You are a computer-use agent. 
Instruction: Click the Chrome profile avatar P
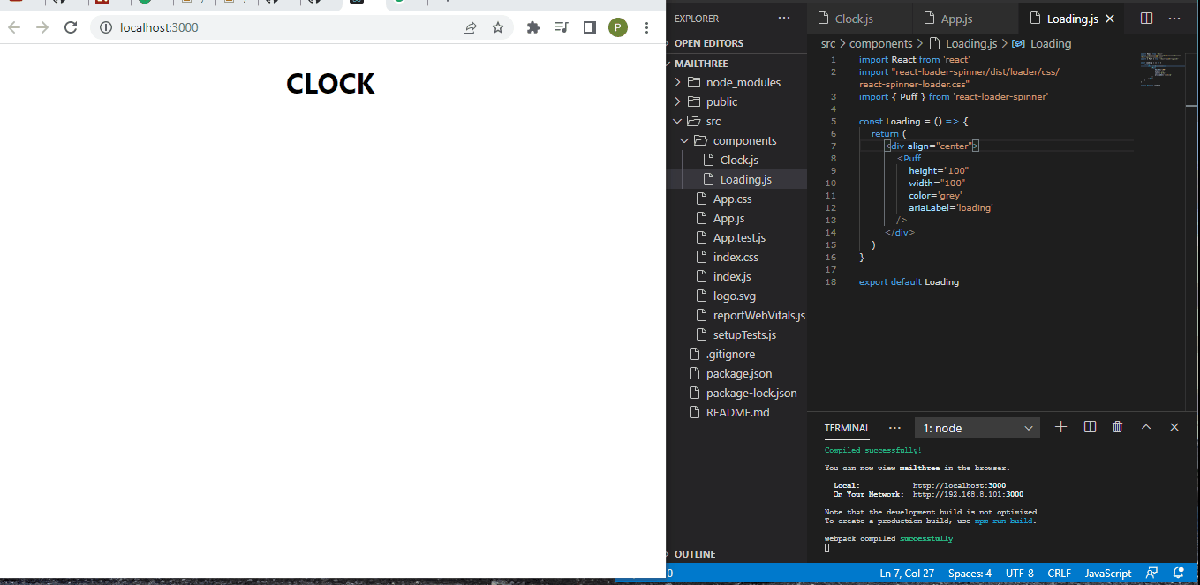coord(617,28)
